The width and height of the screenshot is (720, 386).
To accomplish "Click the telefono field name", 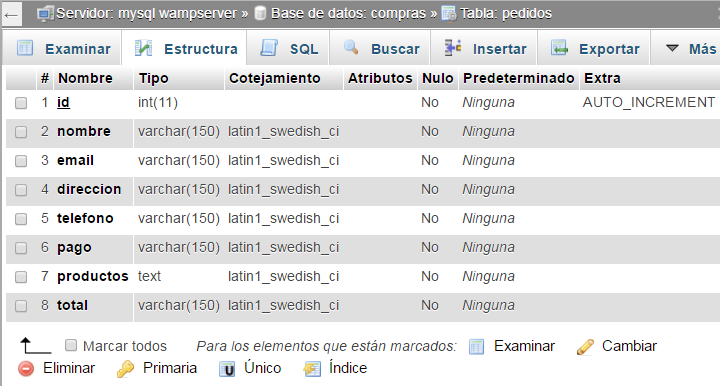I will 85,218.
